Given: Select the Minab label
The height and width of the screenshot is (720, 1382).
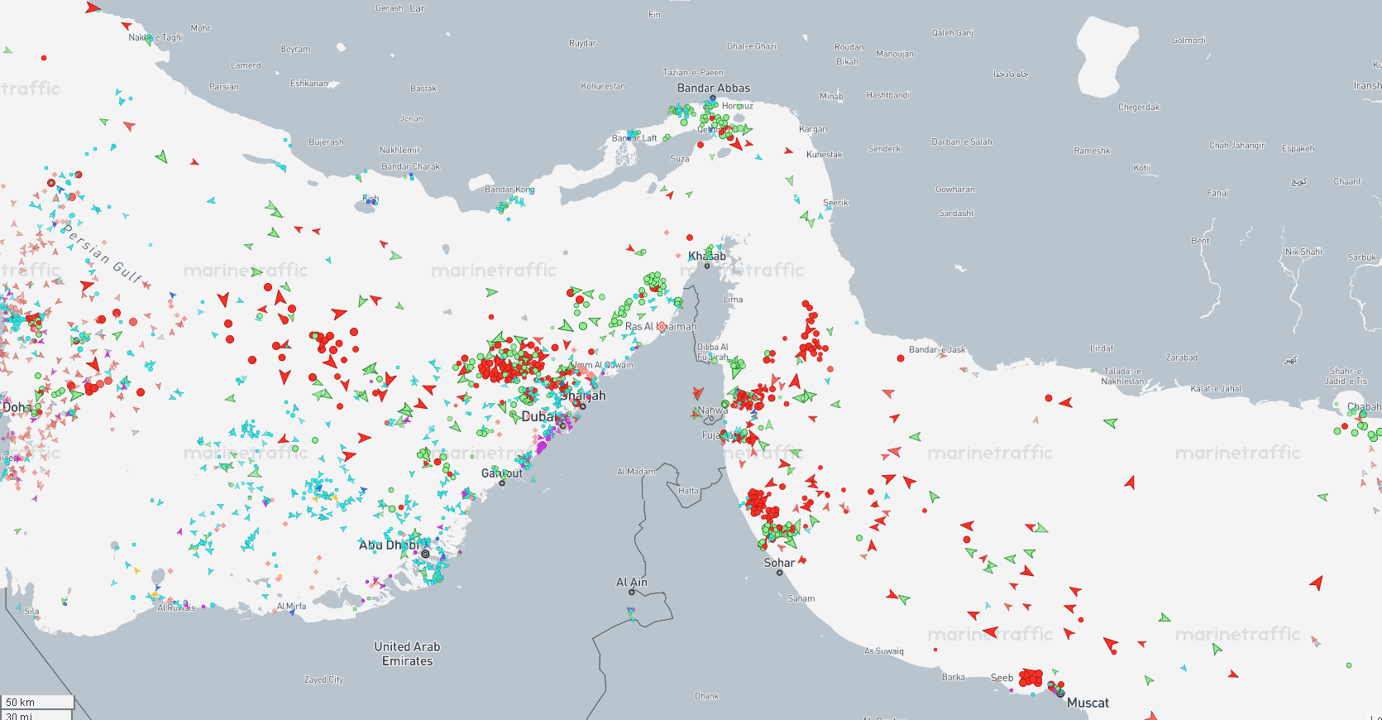Looking at the screenshot, I should click(831, 96).
